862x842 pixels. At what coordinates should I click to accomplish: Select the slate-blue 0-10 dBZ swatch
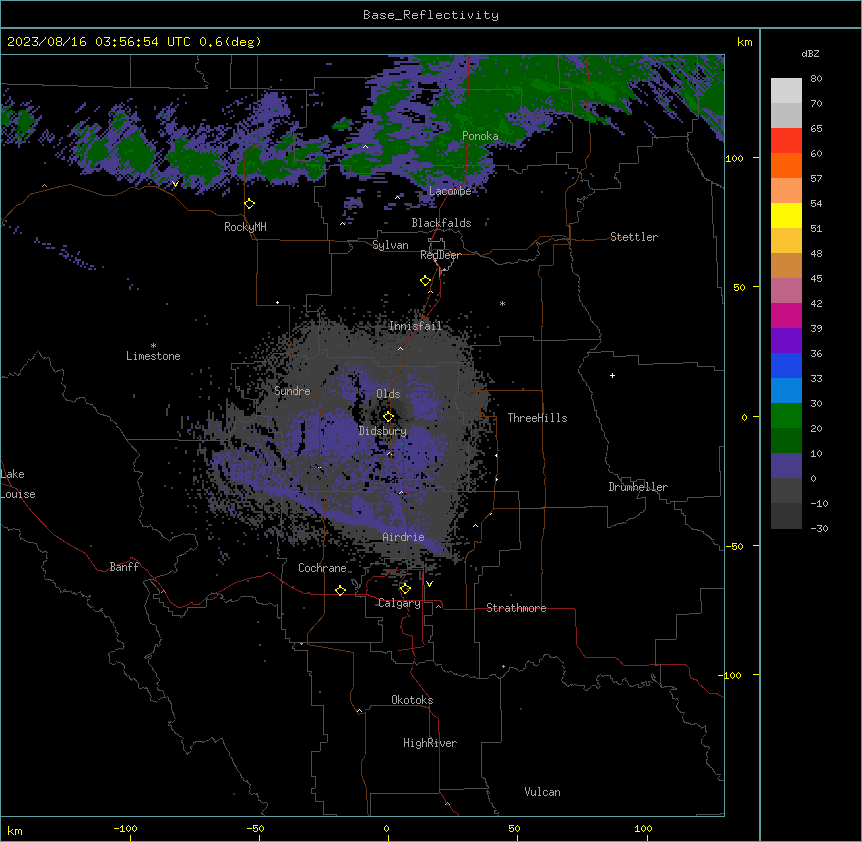pyautogui.click(x=786, y=466)
